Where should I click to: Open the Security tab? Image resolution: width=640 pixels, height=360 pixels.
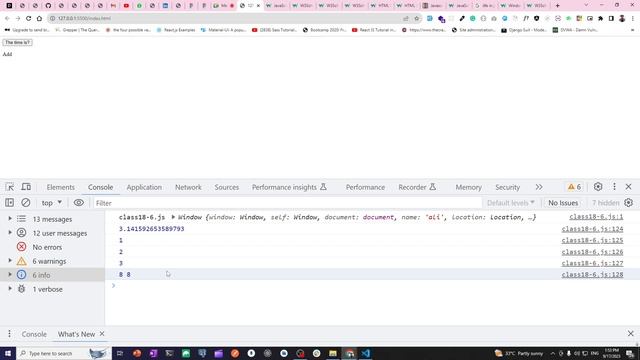point(507,187)
